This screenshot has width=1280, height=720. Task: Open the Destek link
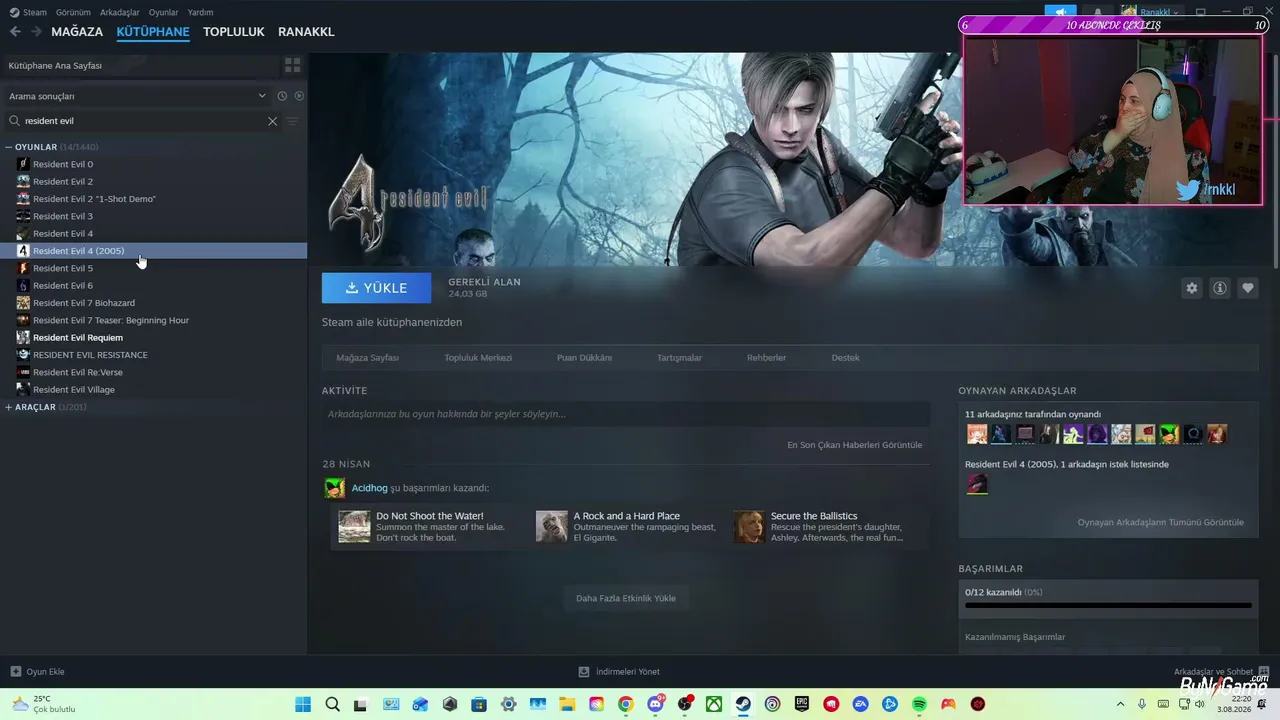pyautogui.click(x=845, y=358)
